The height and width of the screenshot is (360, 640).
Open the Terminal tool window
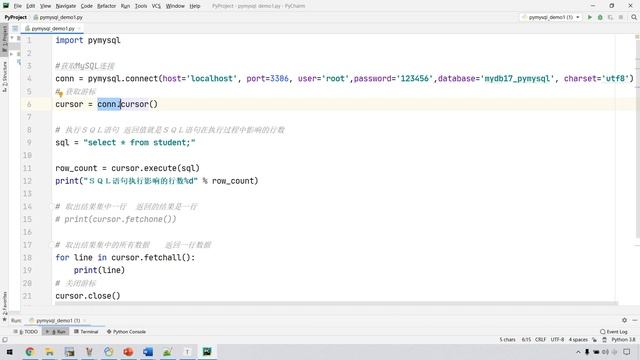pyautogui.click(x=86, y=332)
